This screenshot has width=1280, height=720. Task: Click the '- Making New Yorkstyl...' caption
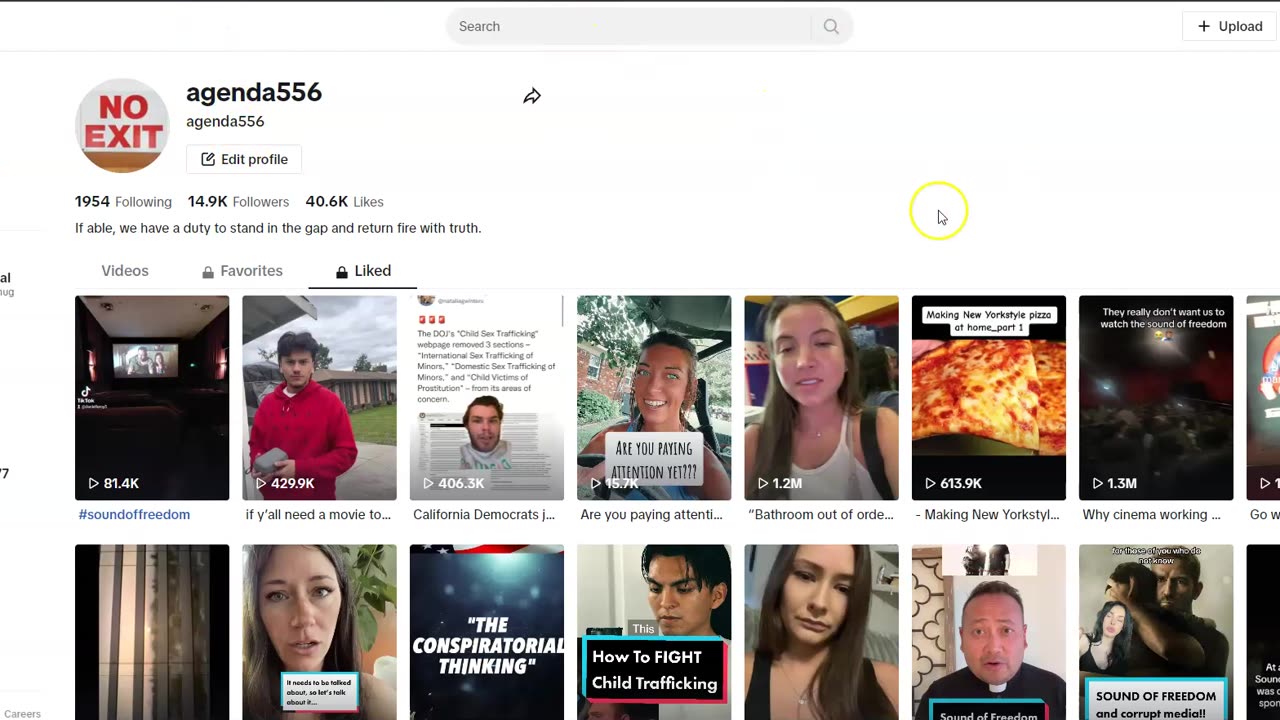coord(987,515)
